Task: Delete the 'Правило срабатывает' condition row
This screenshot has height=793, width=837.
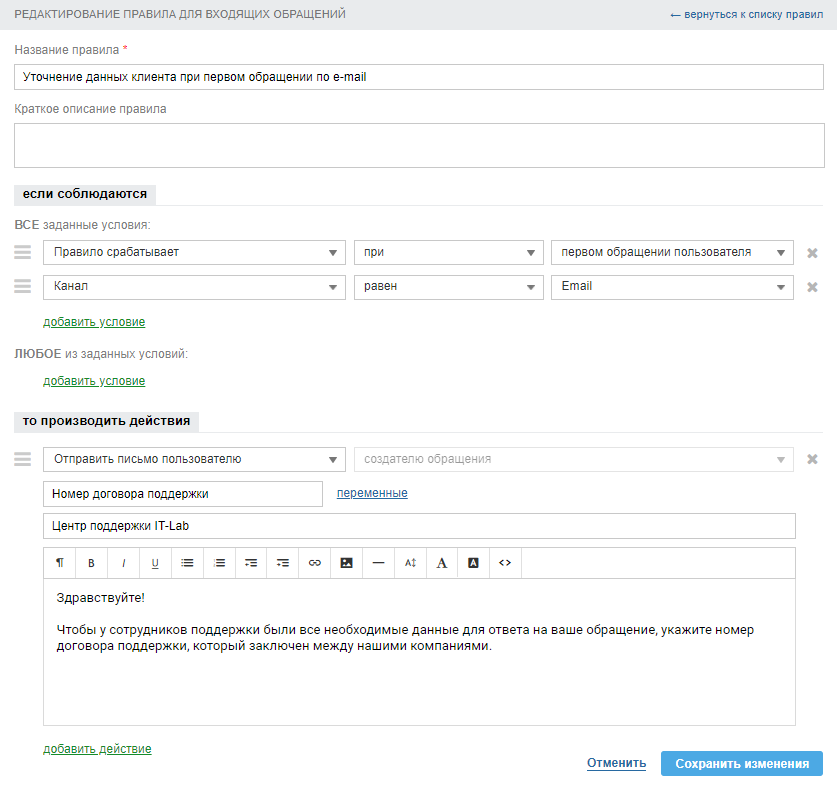Action: point(813,253)
